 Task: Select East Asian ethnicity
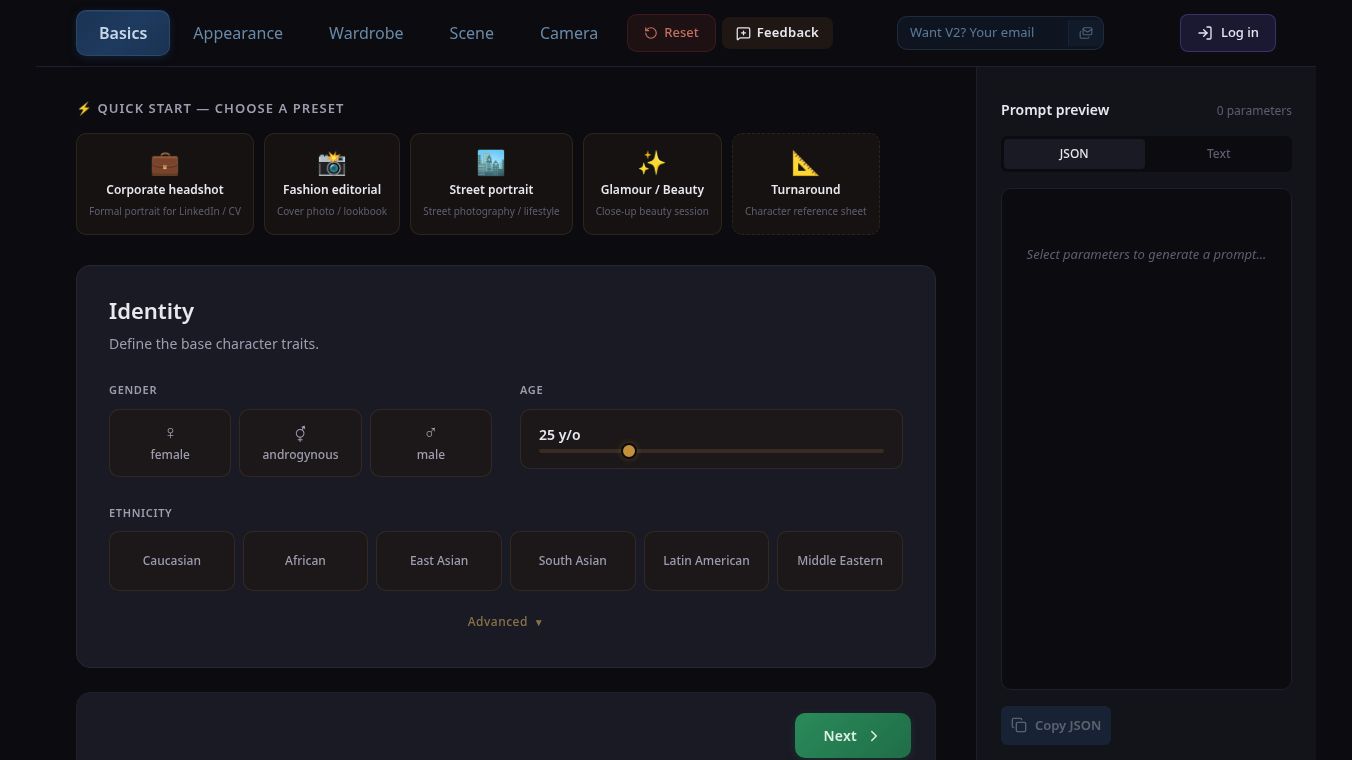(439, 561)
